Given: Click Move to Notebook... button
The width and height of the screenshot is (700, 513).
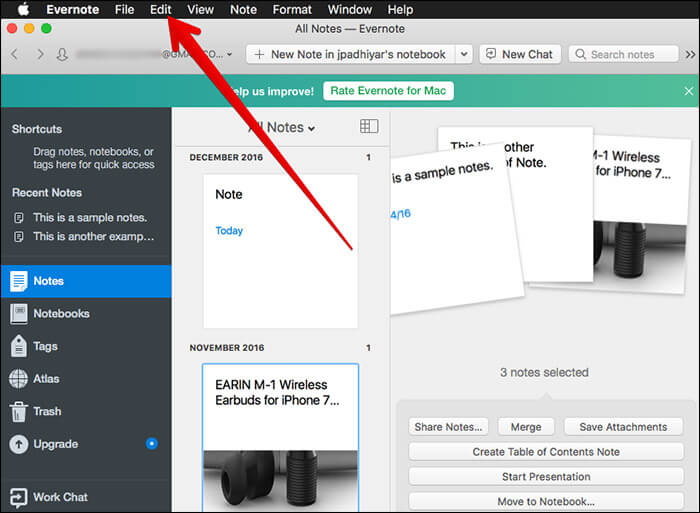Looking at the screenshot, I should pos(546,501).
